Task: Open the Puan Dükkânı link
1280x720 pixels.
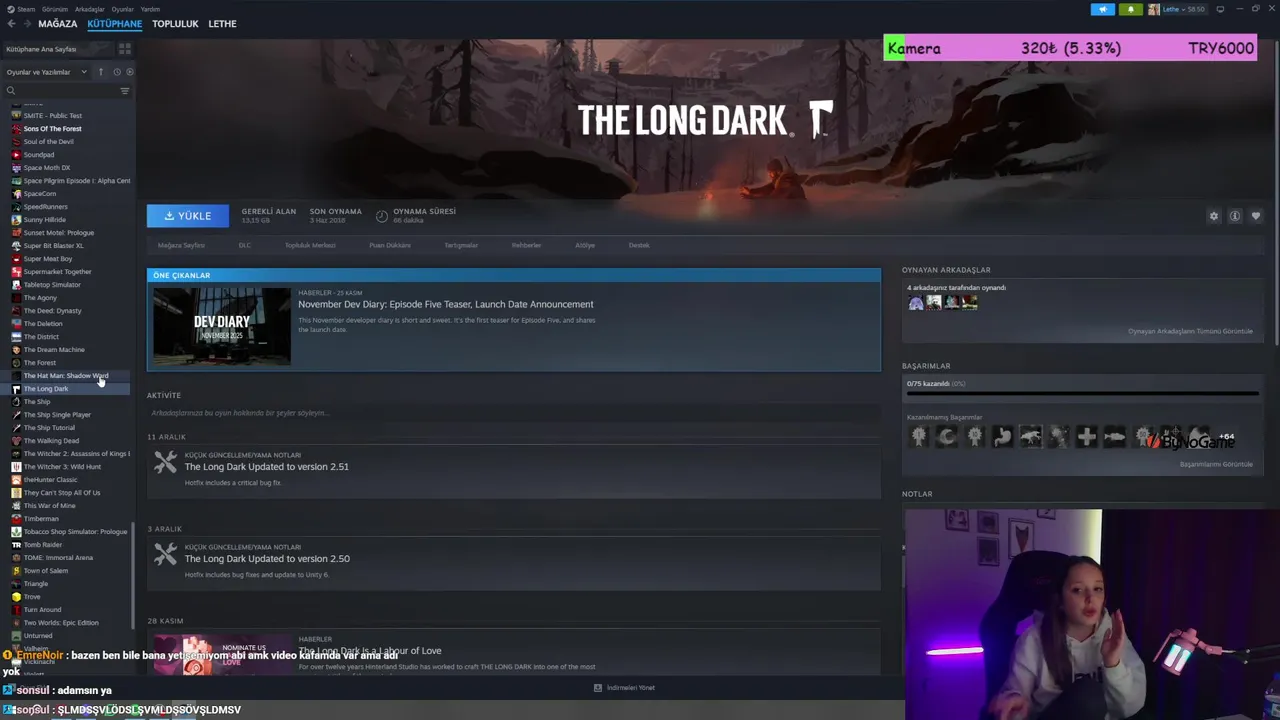Action: 390,245
